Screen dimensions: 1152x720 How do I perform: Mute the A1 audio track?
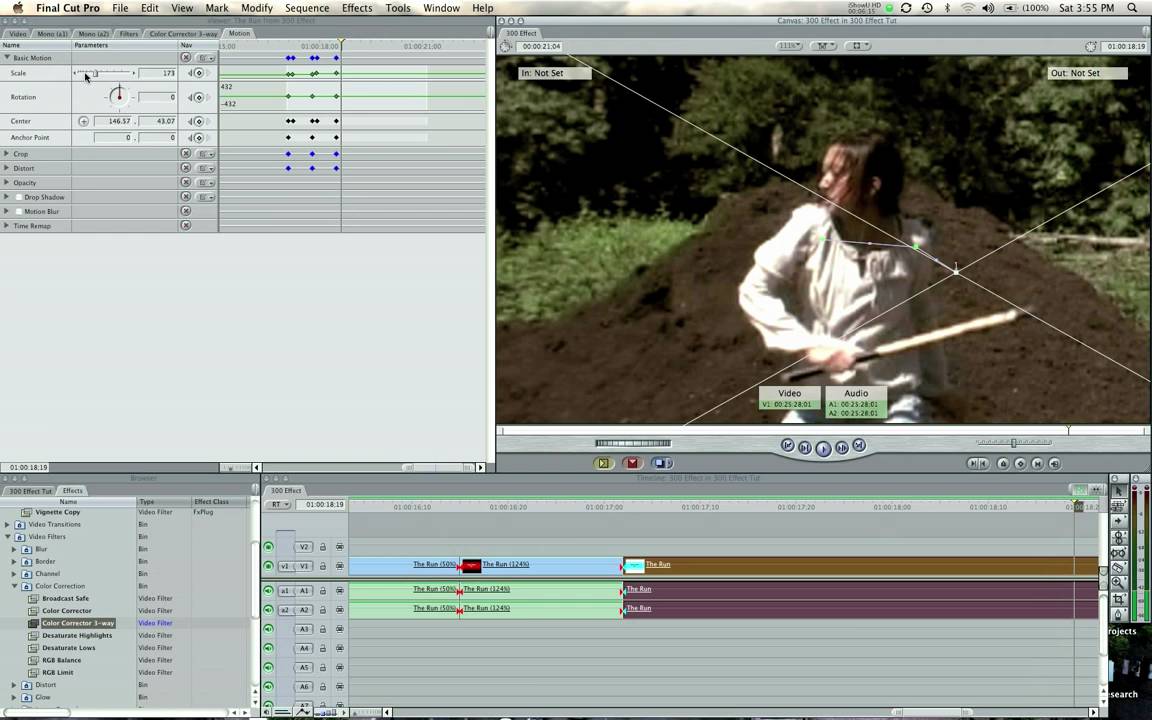coord(268,591)
